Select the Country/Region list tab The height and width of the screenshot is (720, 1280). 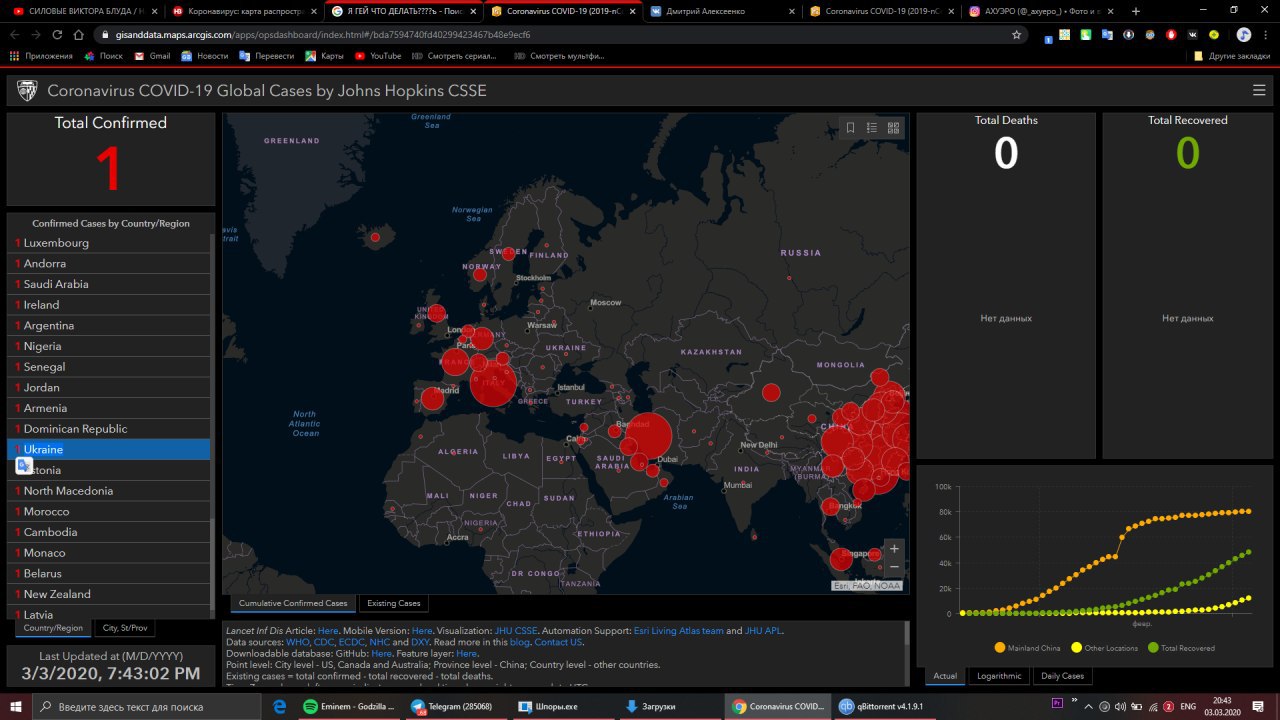pyautogui.click(x=53, y=628)
